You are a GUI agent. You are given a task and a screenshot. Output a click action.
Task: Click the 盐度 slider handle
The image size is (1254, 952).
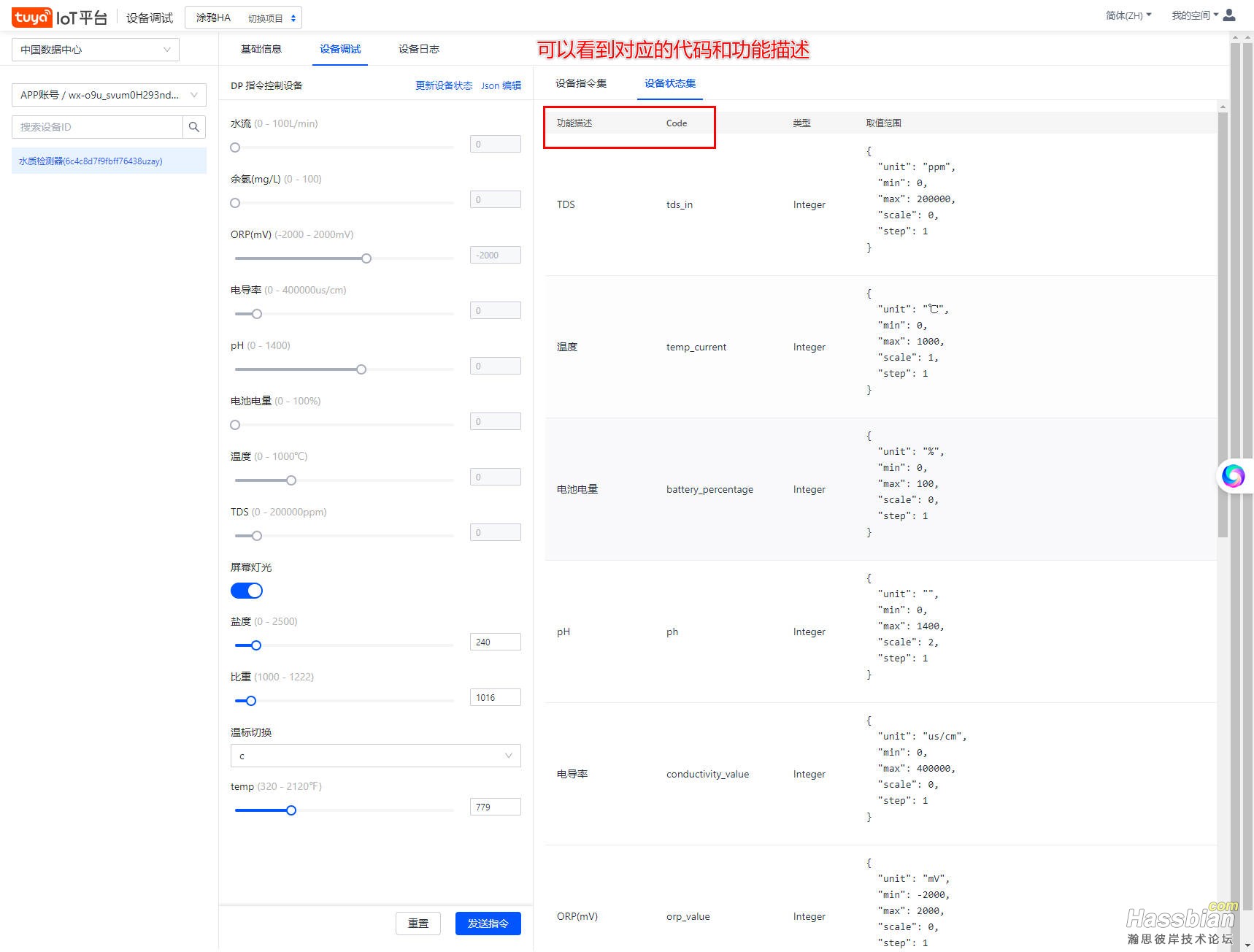[x=256, y=645]
